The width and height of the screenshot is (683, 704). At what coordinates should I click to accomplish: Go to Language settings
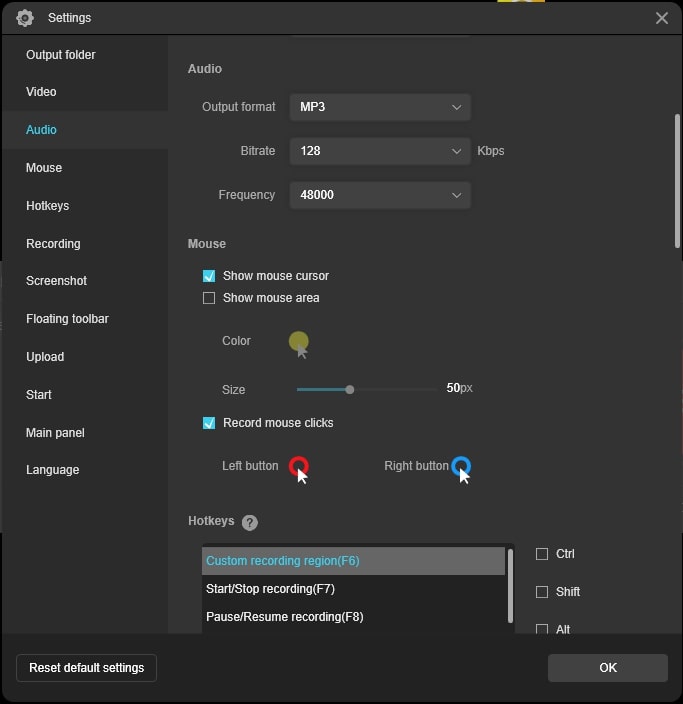(53, 470)
